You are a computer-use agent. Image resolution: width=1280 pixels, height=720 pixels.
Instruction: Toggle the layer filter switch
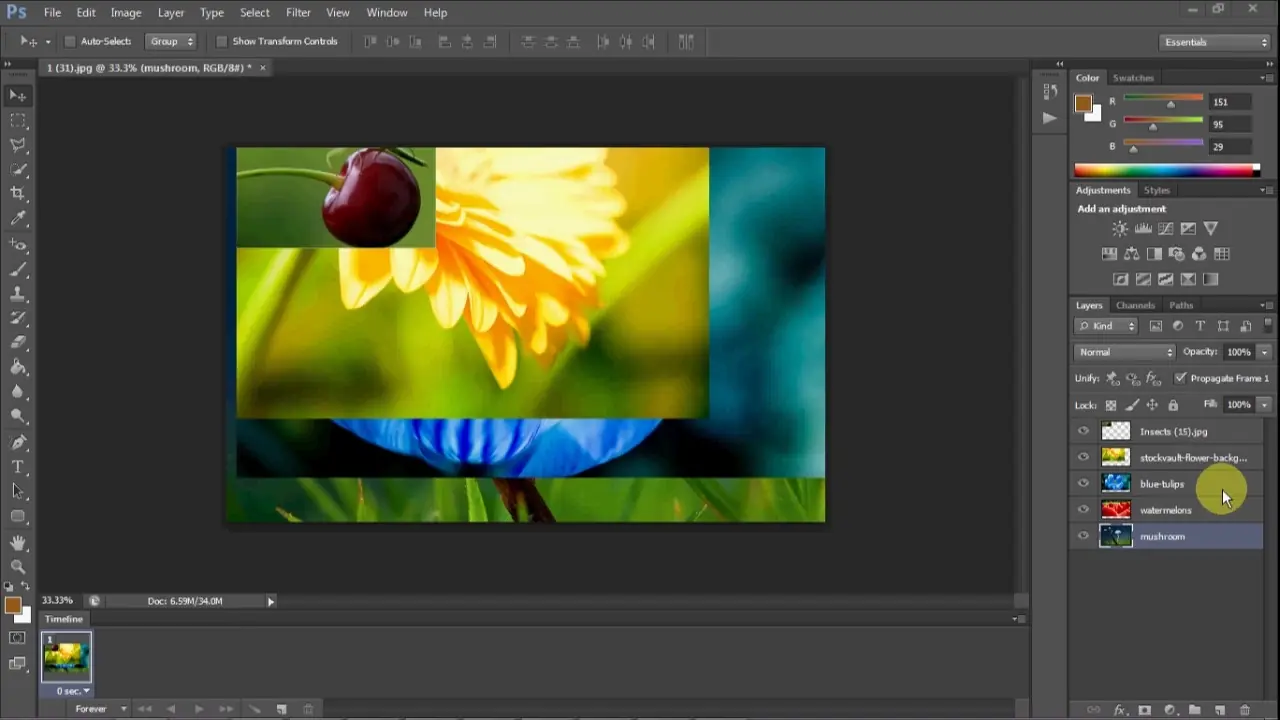[1268, 326]
